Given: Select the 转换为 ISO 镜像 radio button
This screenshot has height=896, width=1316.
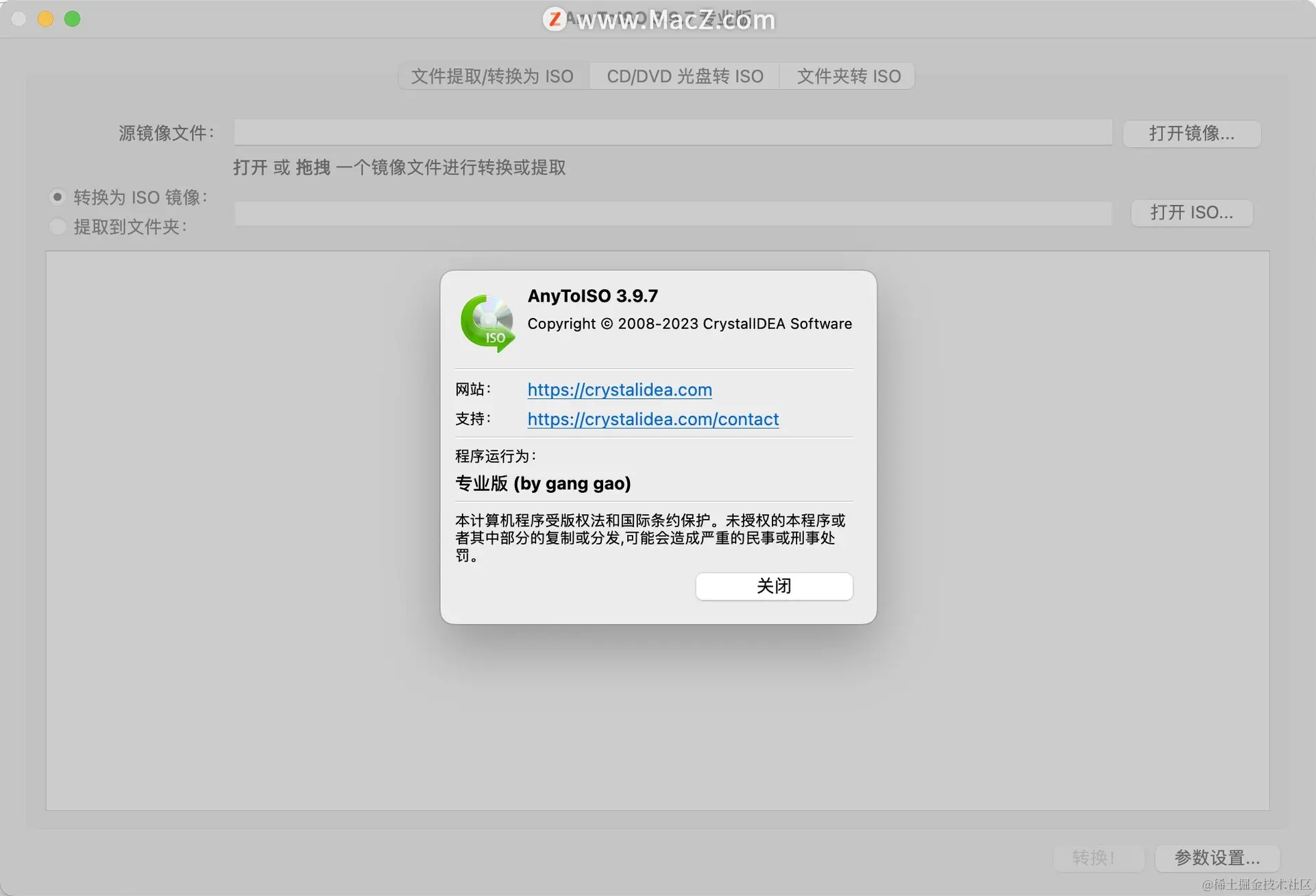Looking at the screenshot, I should point(58,197).
